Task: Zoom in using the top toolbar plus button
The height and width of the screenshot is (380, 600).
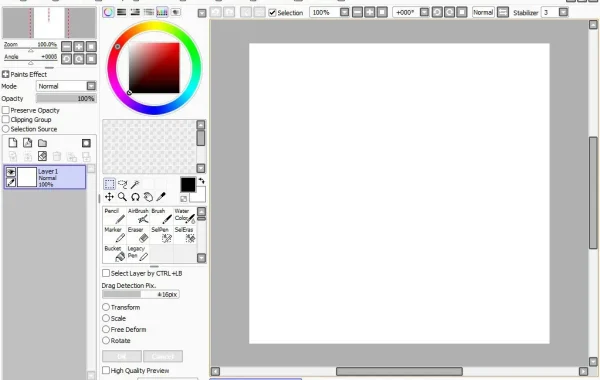Action: (x=370, y=12)
